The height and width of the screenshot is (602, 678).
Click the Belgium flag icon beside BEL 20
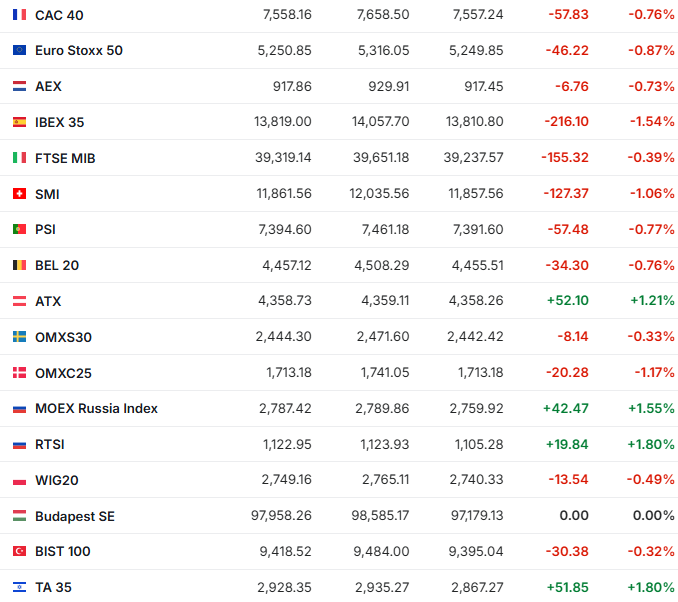19,265
